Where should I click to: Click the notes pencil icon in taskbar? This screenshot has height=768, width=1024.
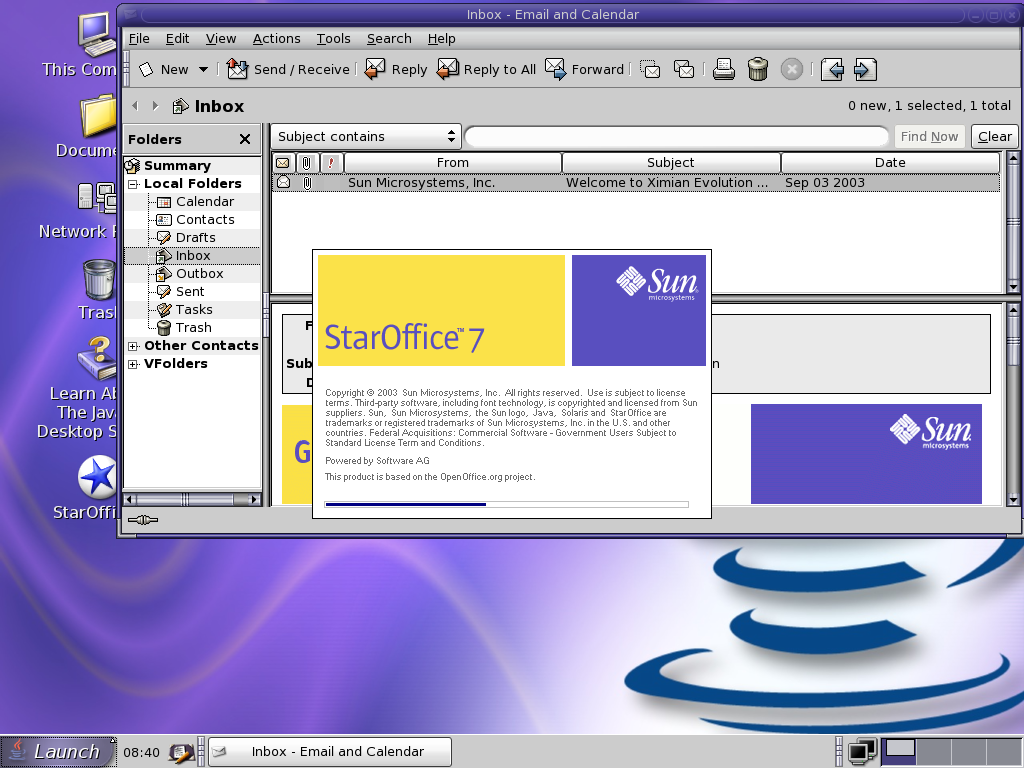(181, 752)
